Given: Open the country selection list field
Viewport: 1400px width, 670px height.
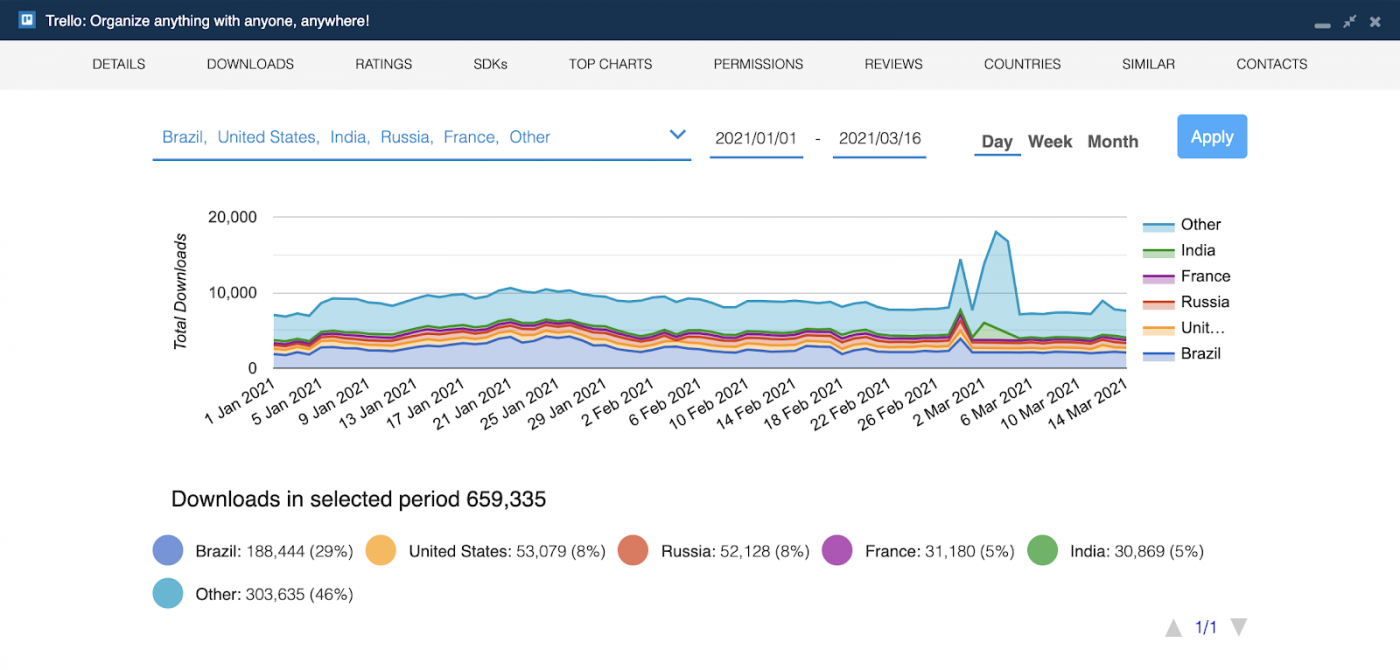Looking at the screenshot, I should pos(421,138).
